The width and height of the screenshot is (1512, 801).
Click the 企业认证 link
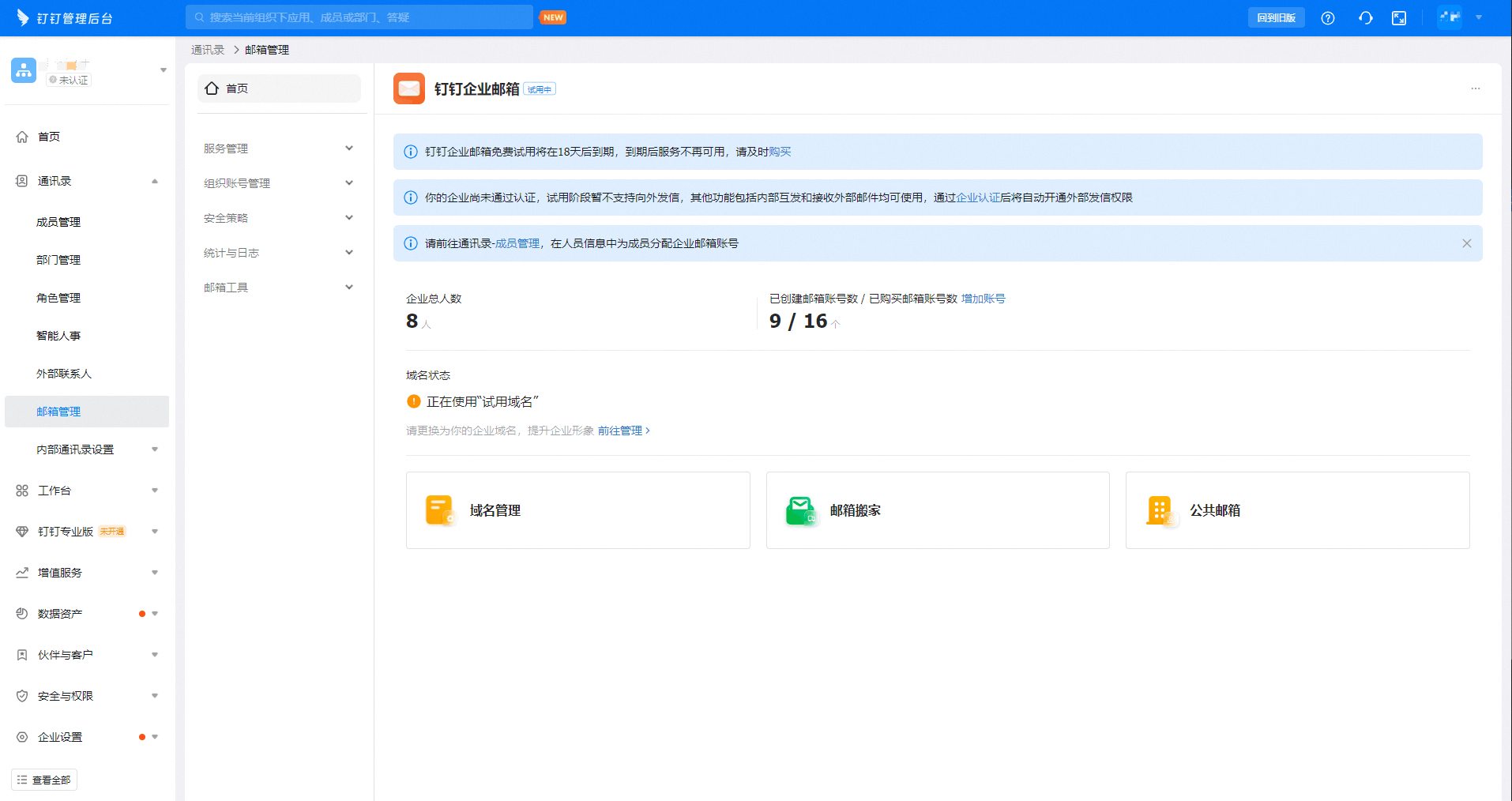[x=978, y=197]
